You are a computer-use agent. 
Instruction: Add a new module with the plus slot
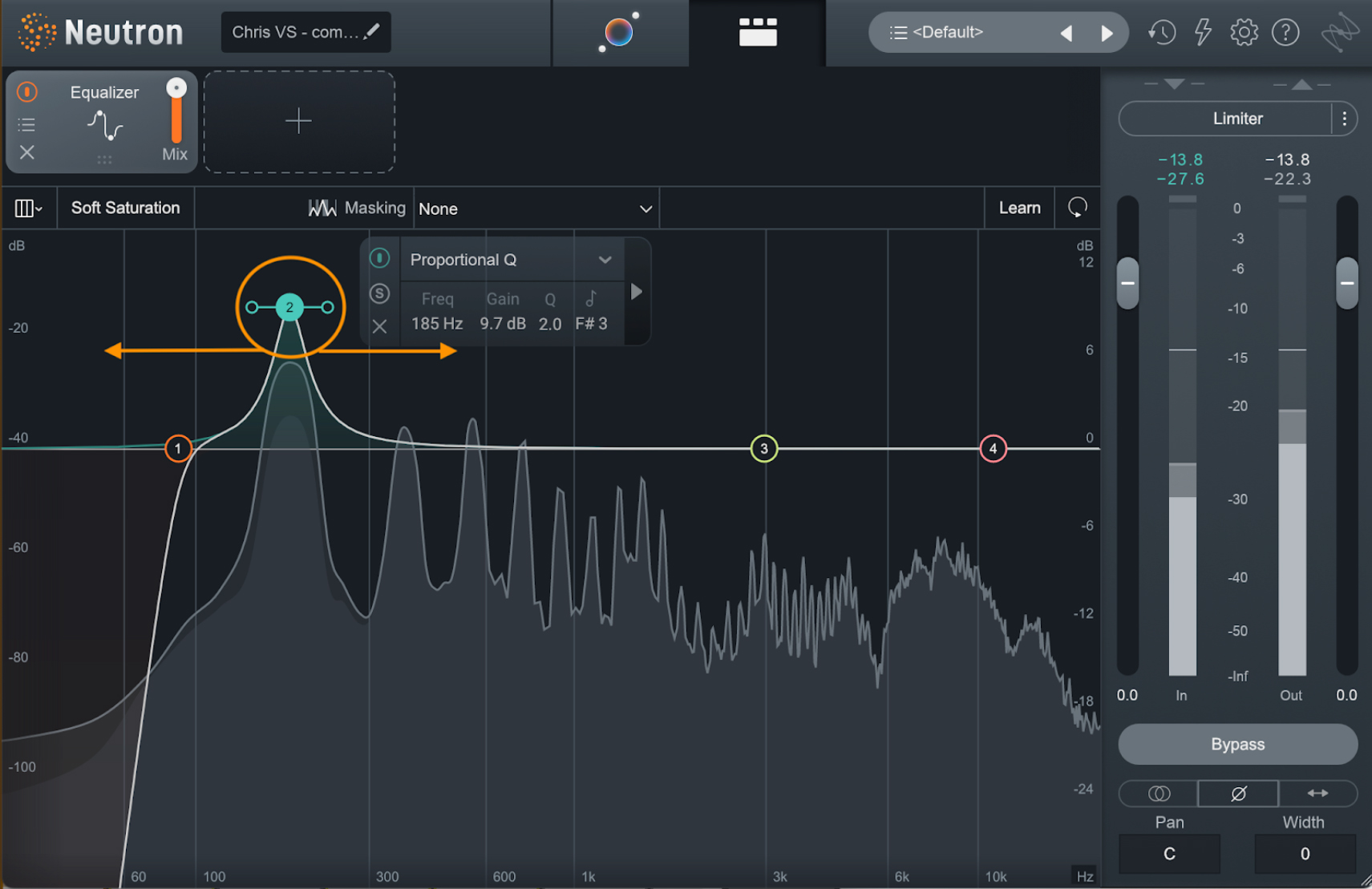(x=299, y=121)
